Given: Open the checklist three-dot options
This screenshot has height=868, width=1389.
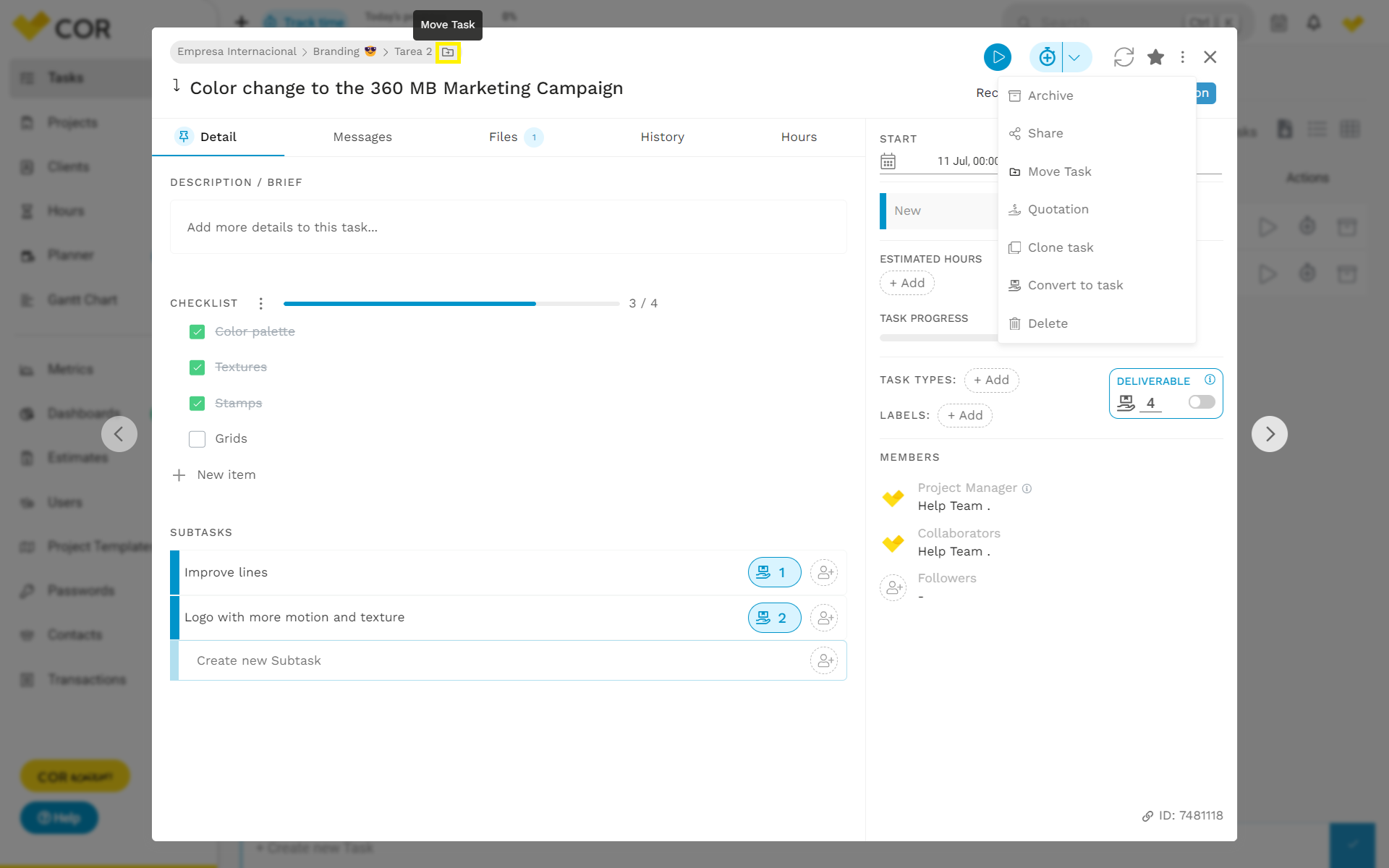Looking at the screenshot, I should pyautogui.click(x=260, y=303).
